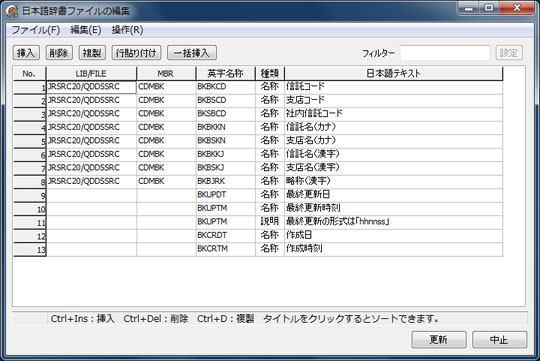Open the ファイル(F) menu

click(x=35, y=30)
